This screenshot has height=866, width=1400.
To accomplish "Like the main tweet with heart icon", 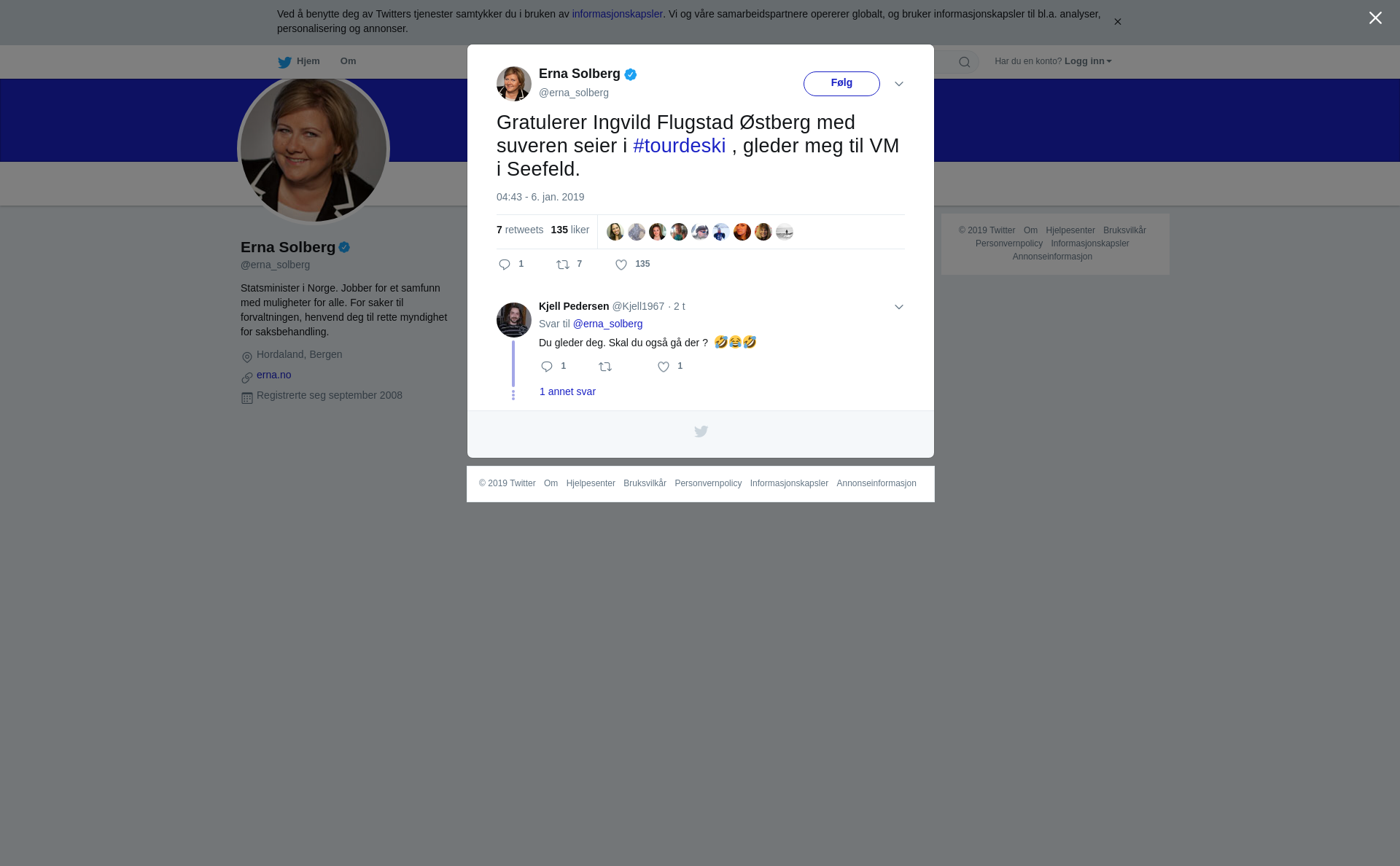I will pyautogui.click(x=621, y=265).
